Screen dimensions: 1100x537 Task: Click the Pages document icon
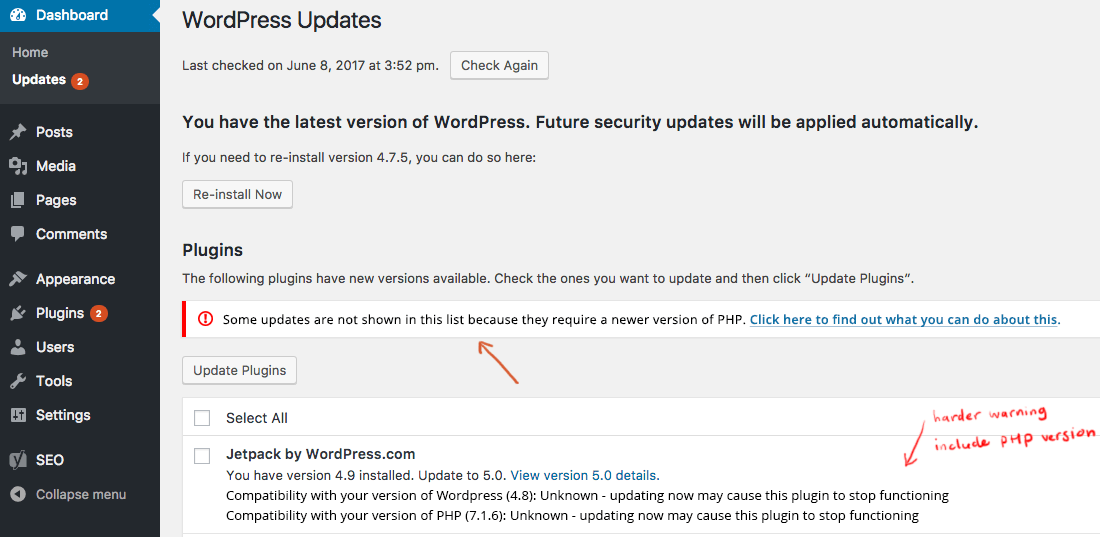[x=18, y=200]
